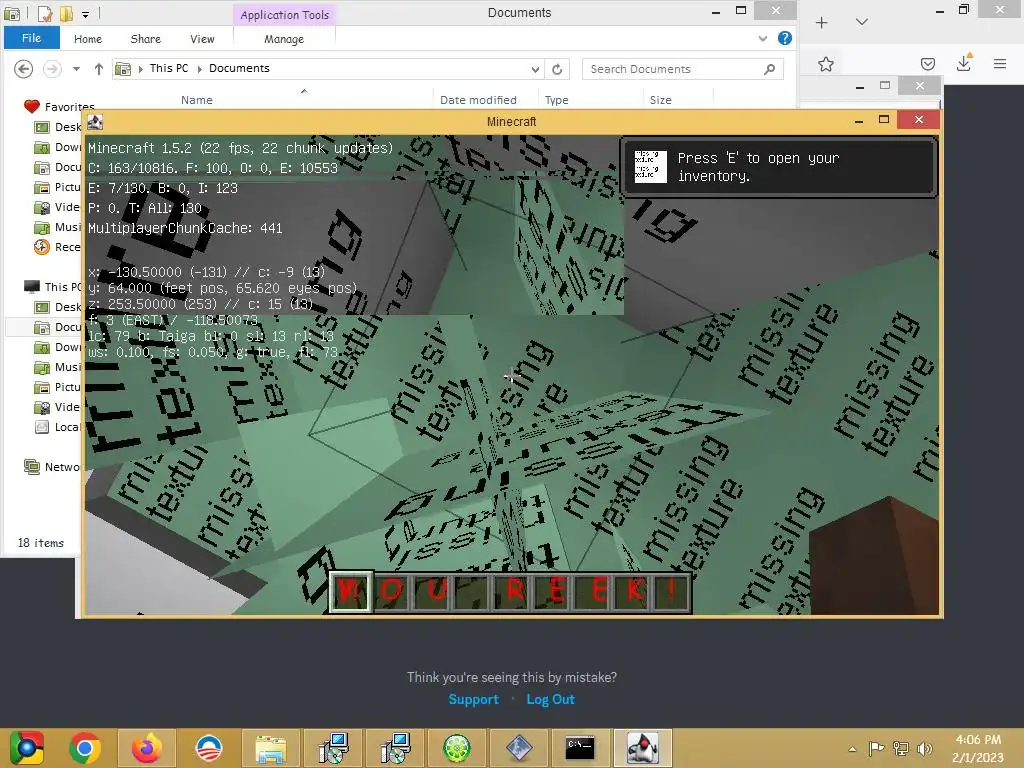Open Action Center flag in the tray
This screenshot has height=768, width=1024.
point(876,748)
